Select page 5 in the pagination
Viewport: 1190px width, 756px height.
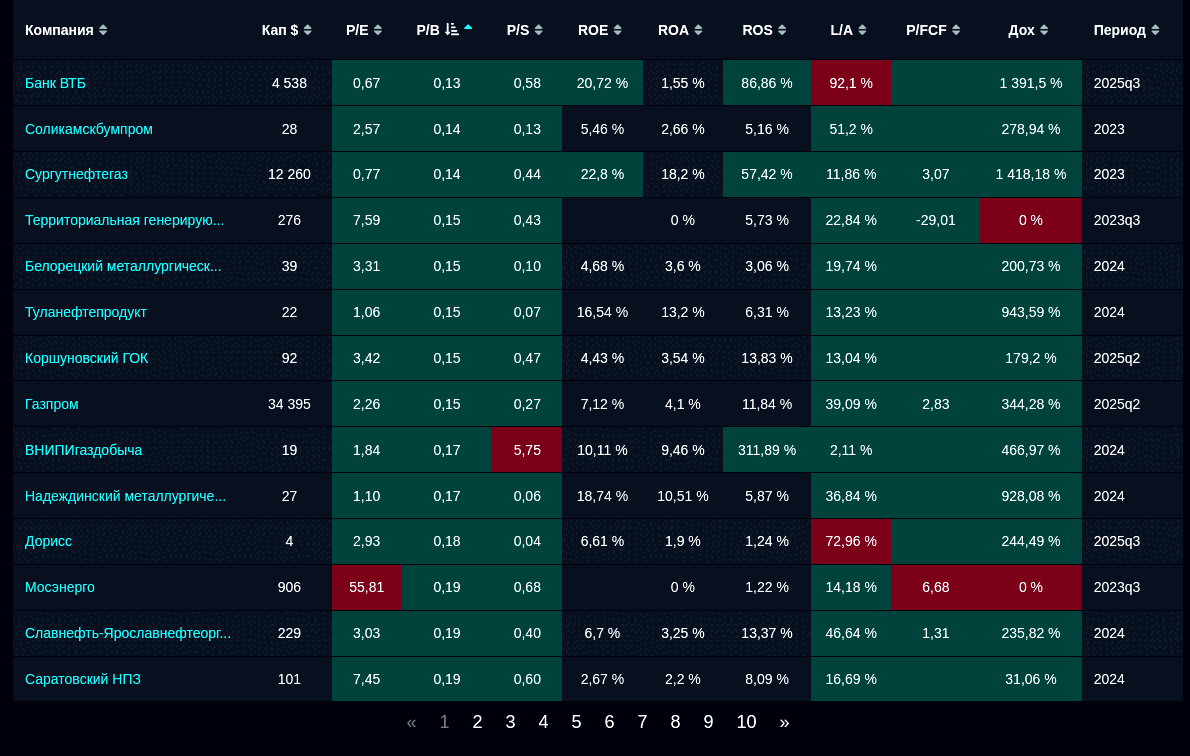tap(576, 722)
